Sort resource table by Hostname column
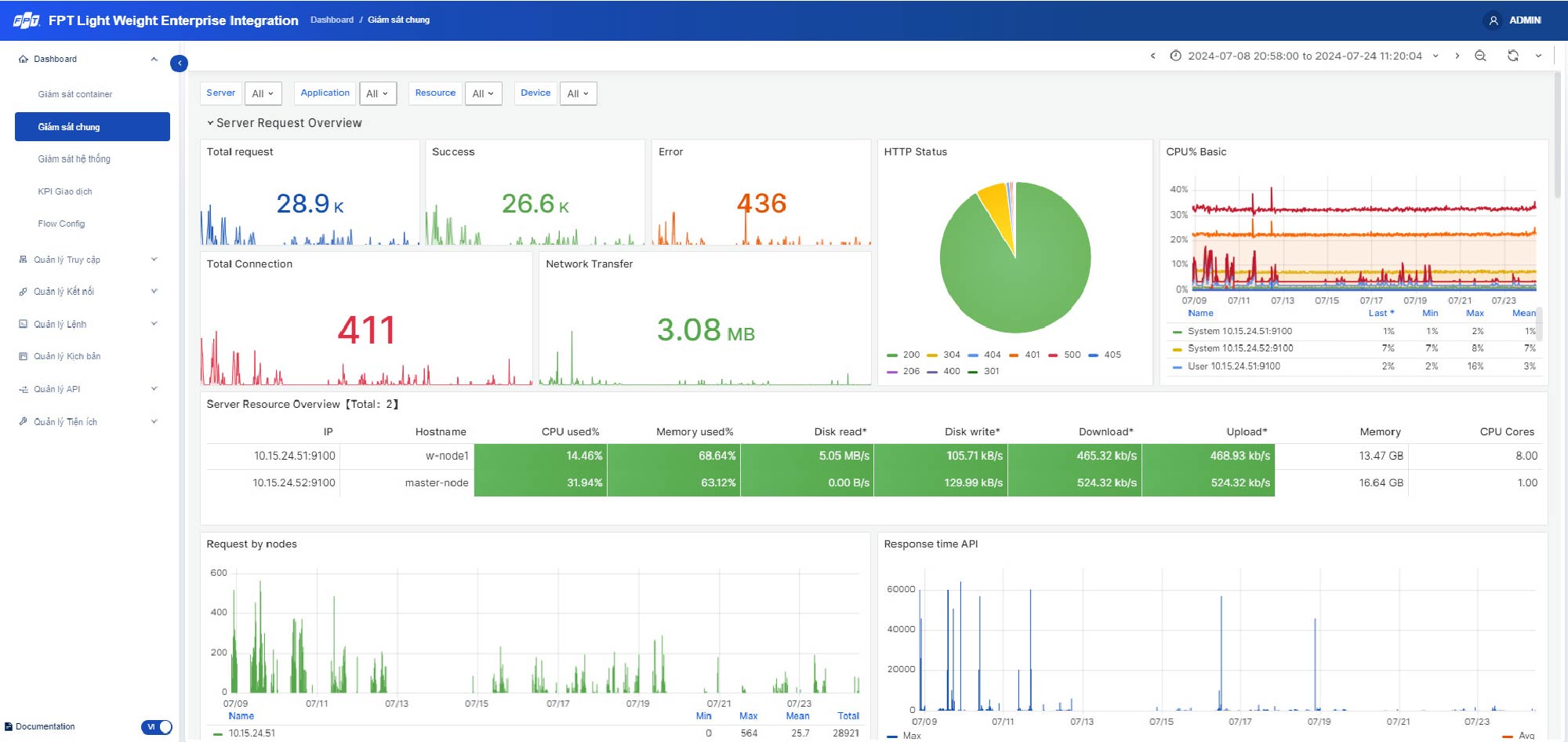1568x742 pixels. 441,432
